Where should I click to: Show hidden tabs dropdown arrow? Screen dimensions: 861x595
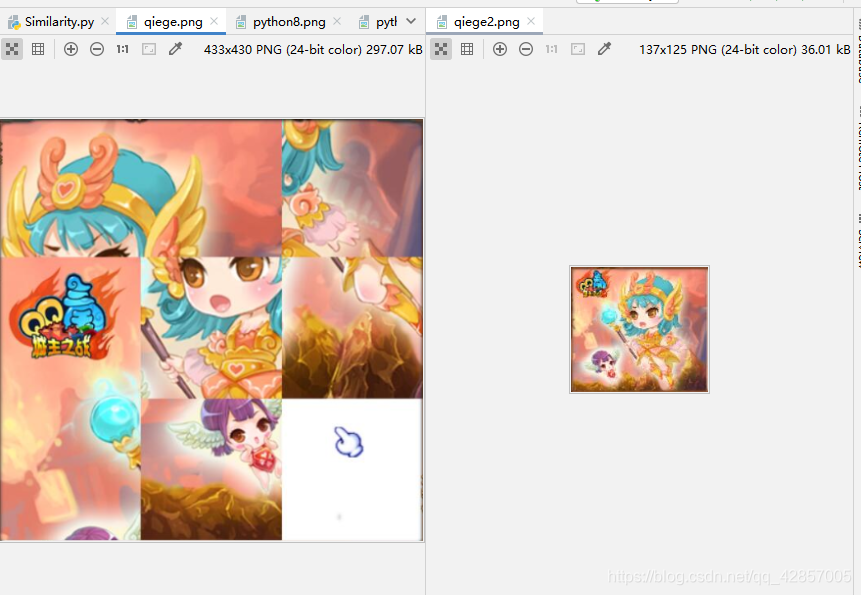411,21
